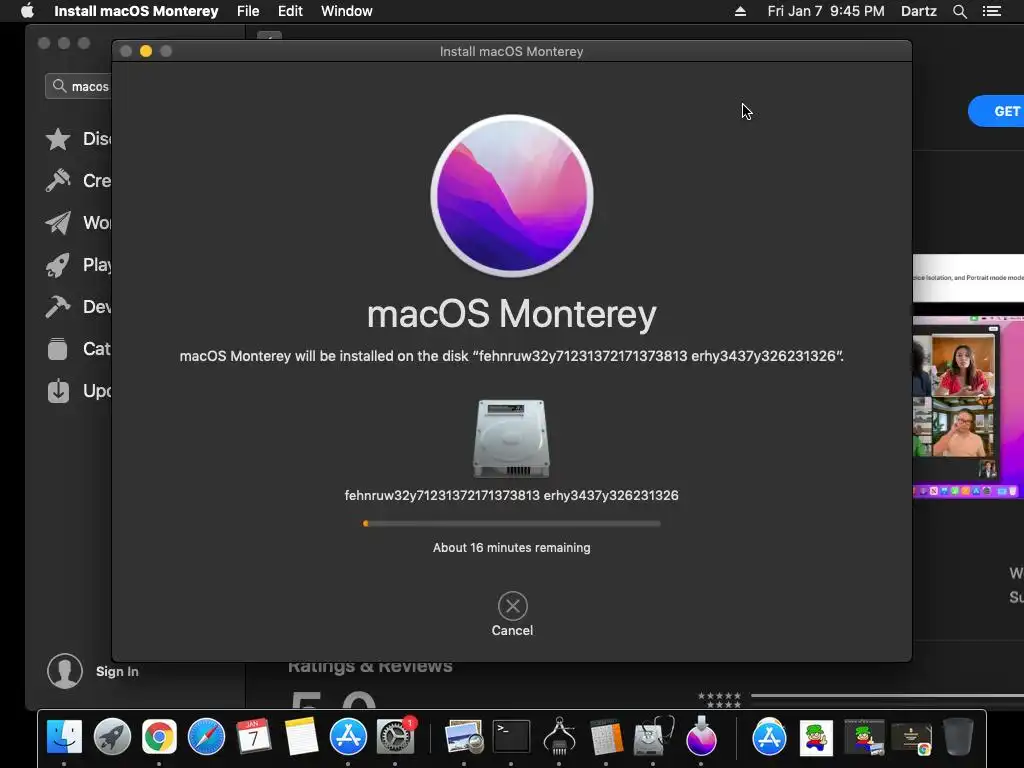The width and height of the screenshot is (1024, 768).
Task: Click Install macOS Monterey icon in Dock
Action: [701, 737]
